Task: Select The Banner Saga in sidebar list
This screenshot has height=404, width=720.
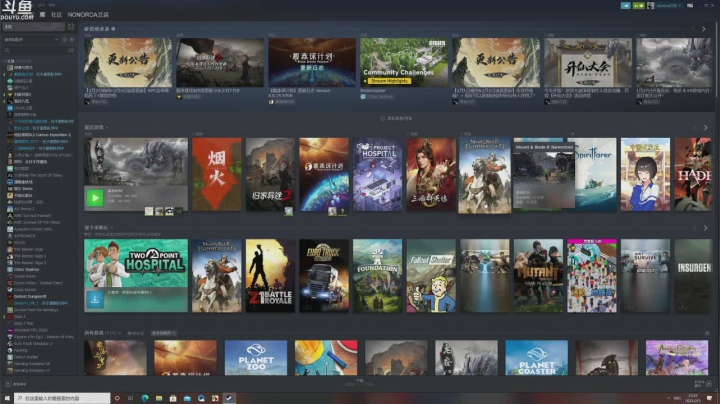Action: [27, 249]
